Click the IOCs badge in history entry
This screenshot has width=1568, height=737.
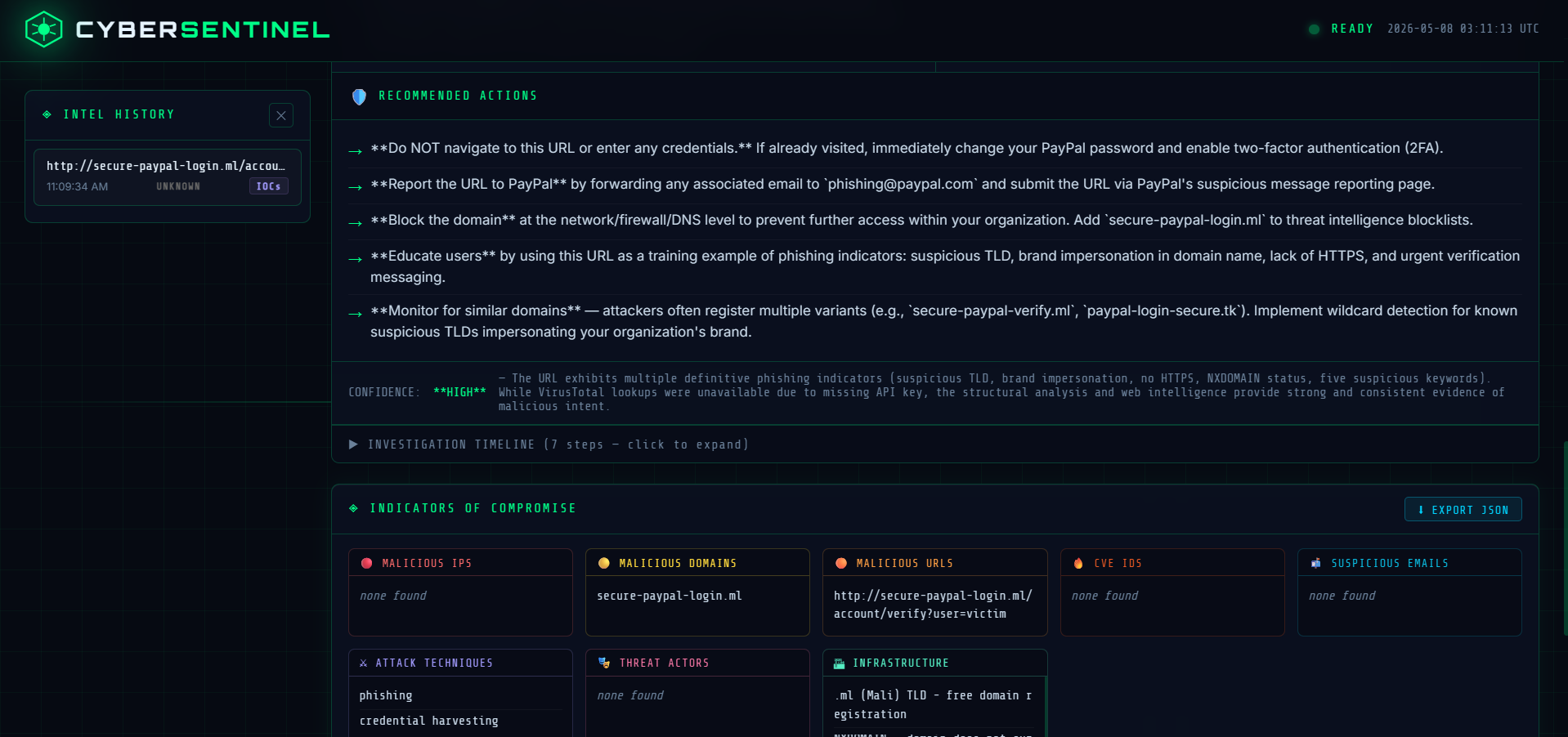coord(268,186)
